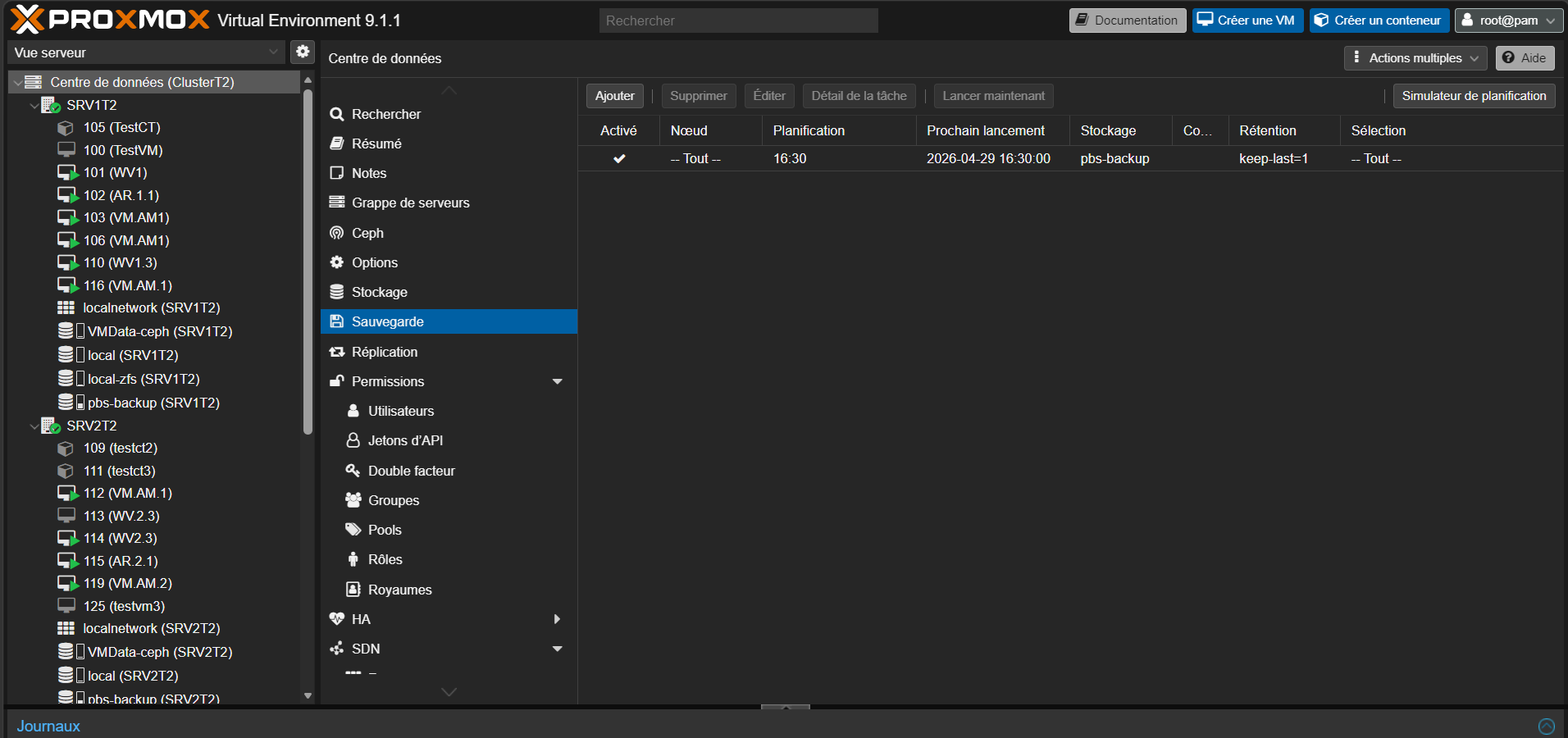Click the Aide help button
The image size is (1568, 738).
[x=1525, y=58]
